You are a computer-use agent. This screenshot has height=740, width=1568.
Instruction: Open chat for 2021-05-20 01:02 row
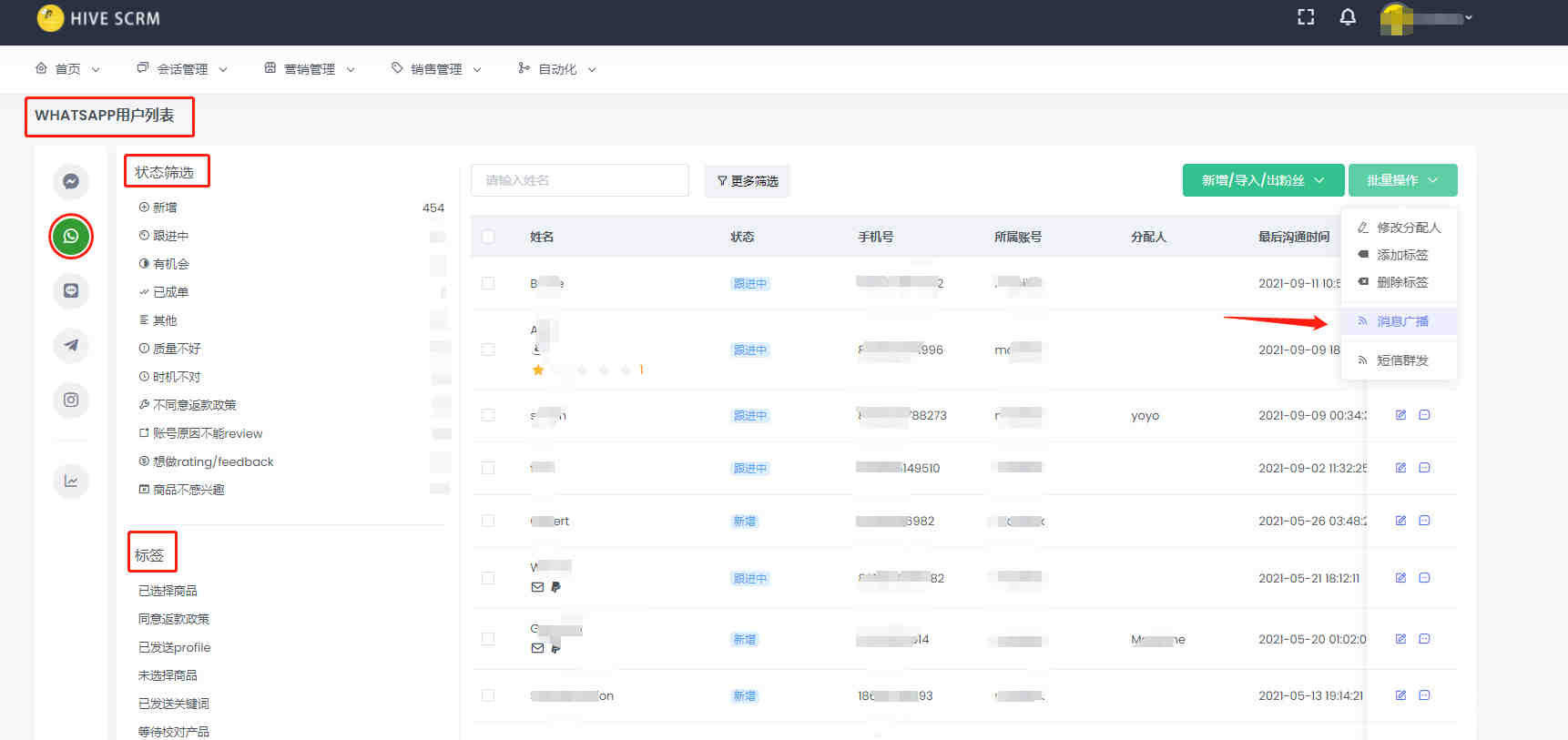(x=1425, y=639)
